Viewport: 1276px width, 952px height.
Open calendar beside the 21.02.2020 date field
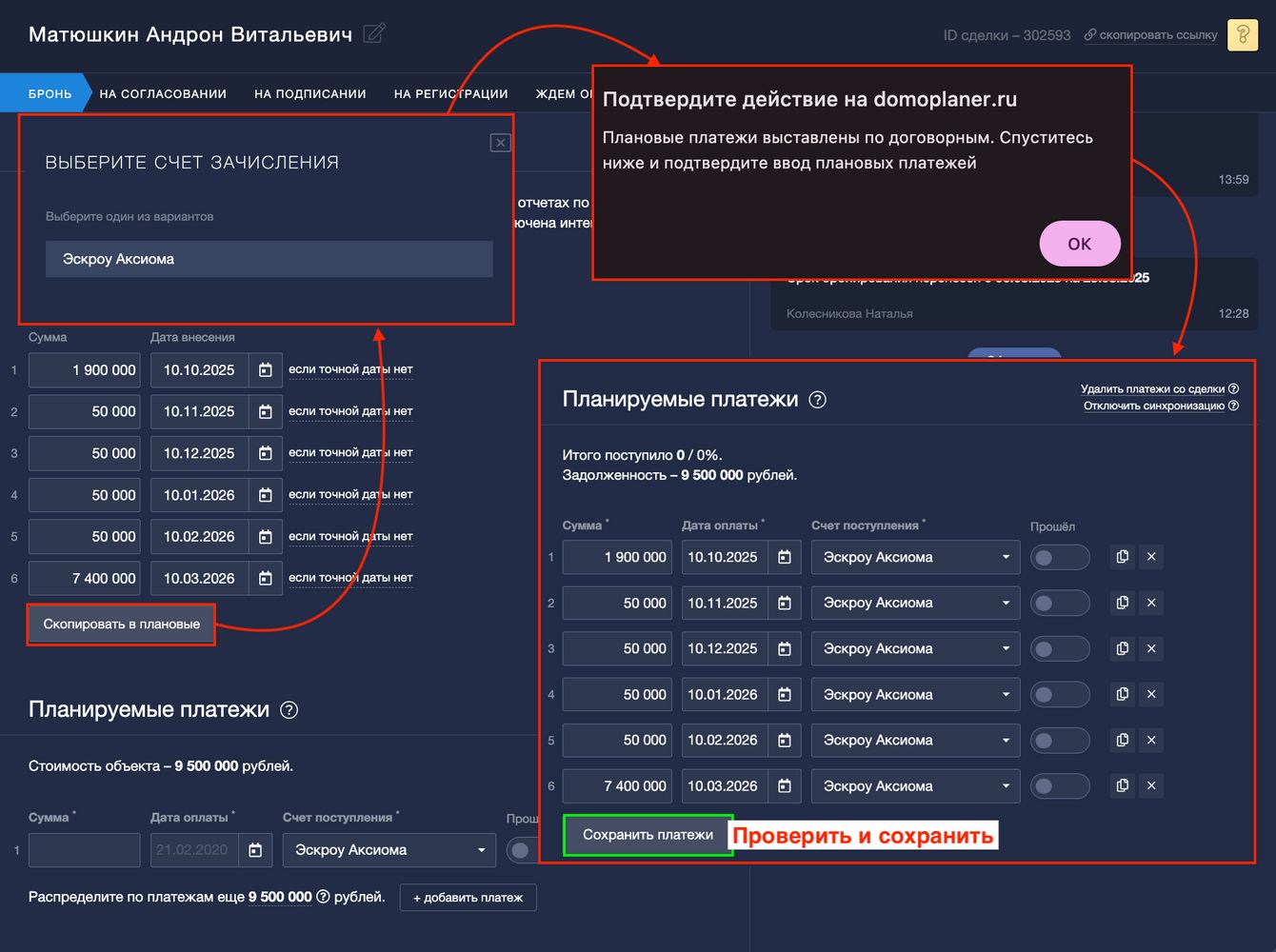click(x=255, y=850)
